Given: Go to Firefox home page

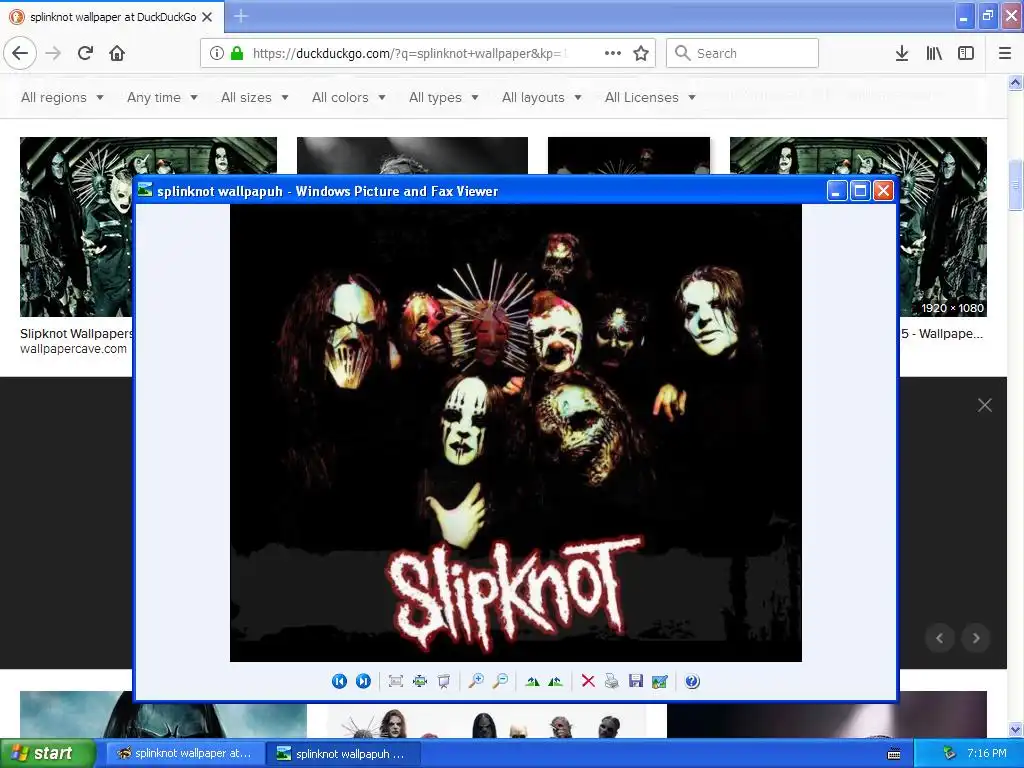Looking at the screenshot, I should (117, 53).
